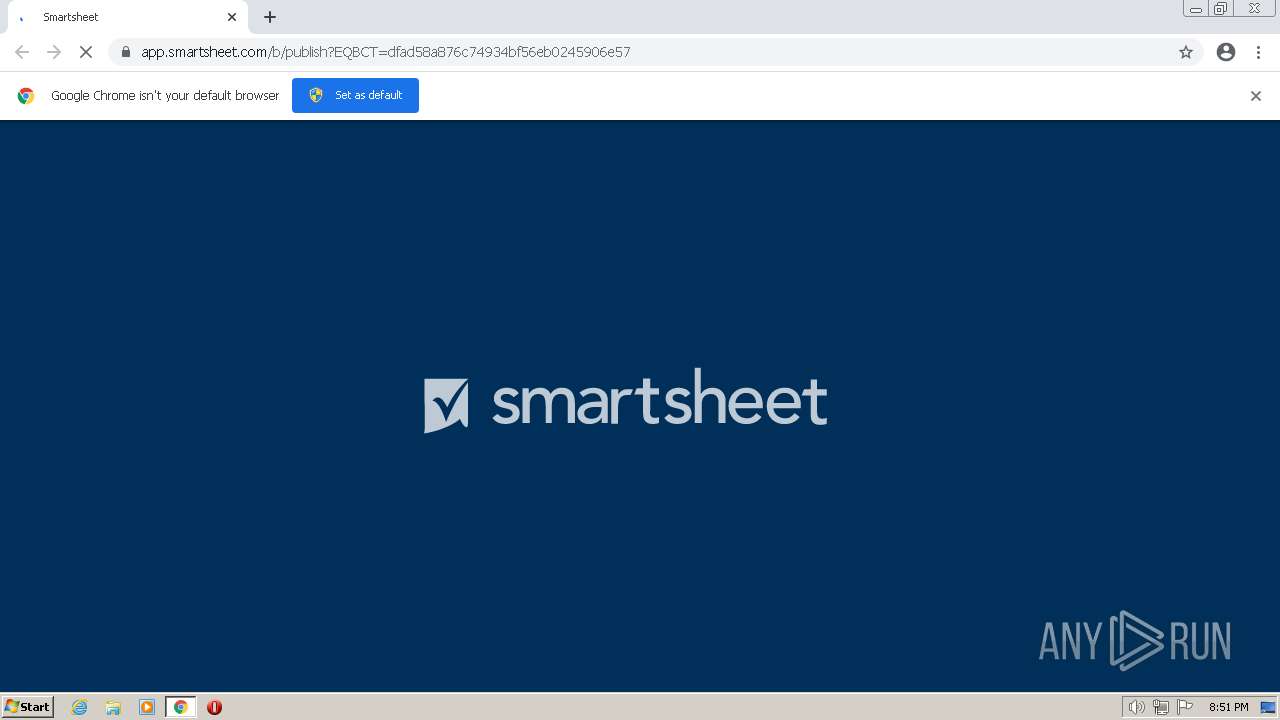Stop loading the page
The width and height of the screenshot is (1280, 720).
(86, 52)
